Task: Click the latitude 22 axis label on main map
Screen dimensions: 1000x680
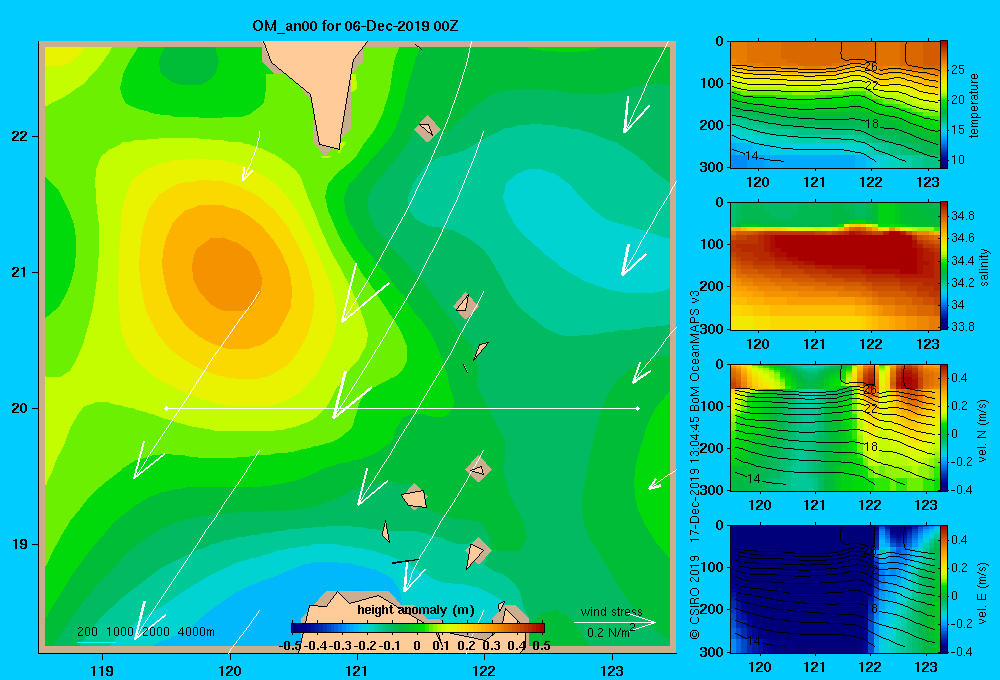Action: [20, 137]
